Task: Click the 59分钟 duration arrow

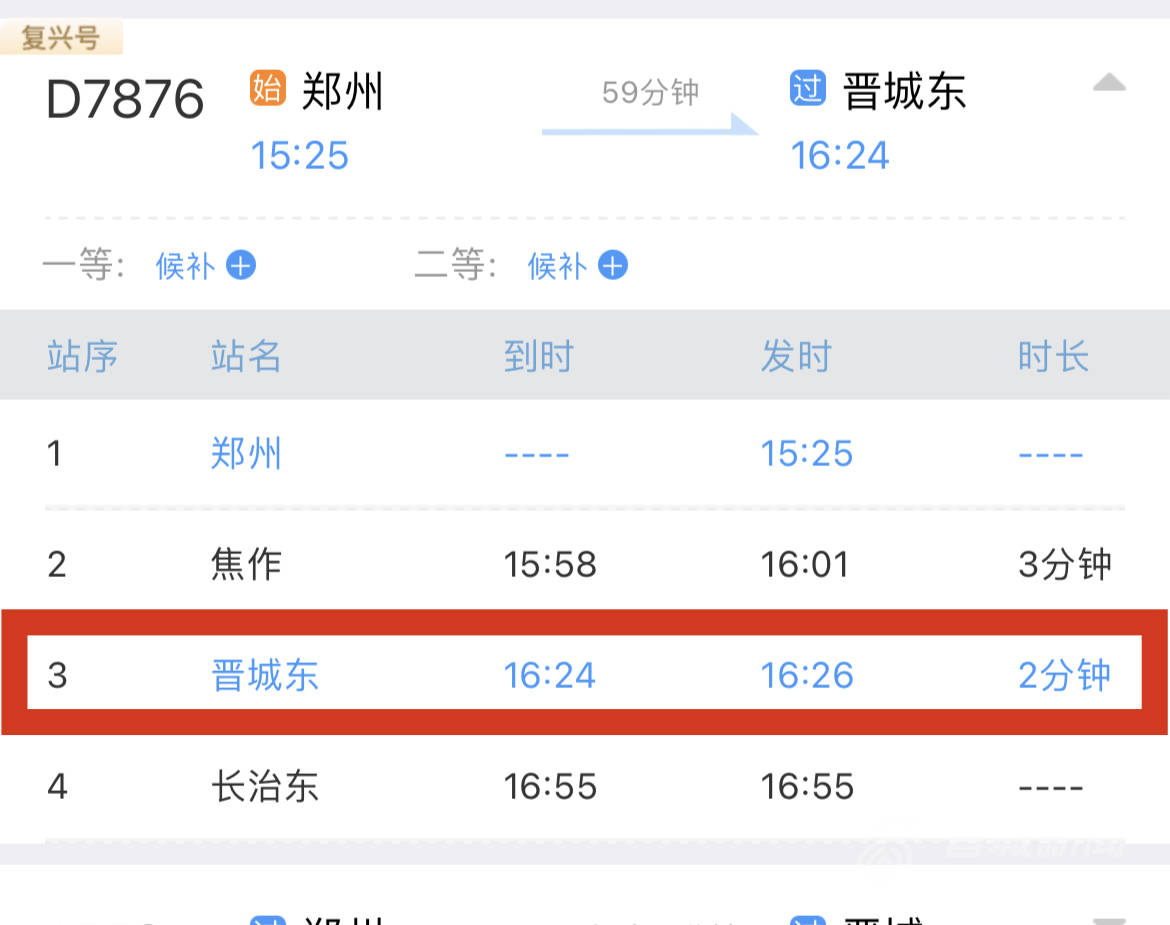Action: point(650,123)
